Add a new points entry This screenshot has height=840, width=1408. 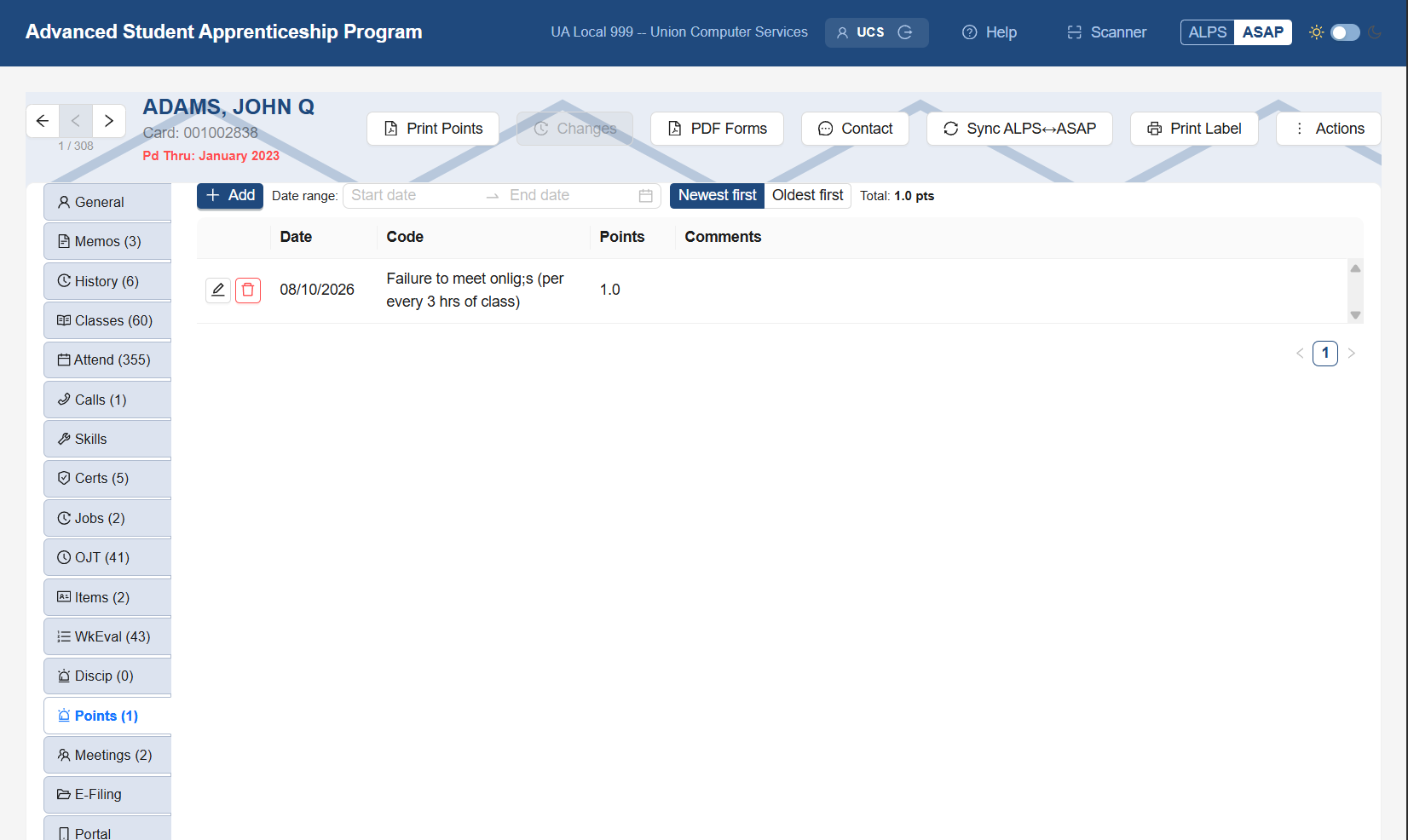point(230,196)
